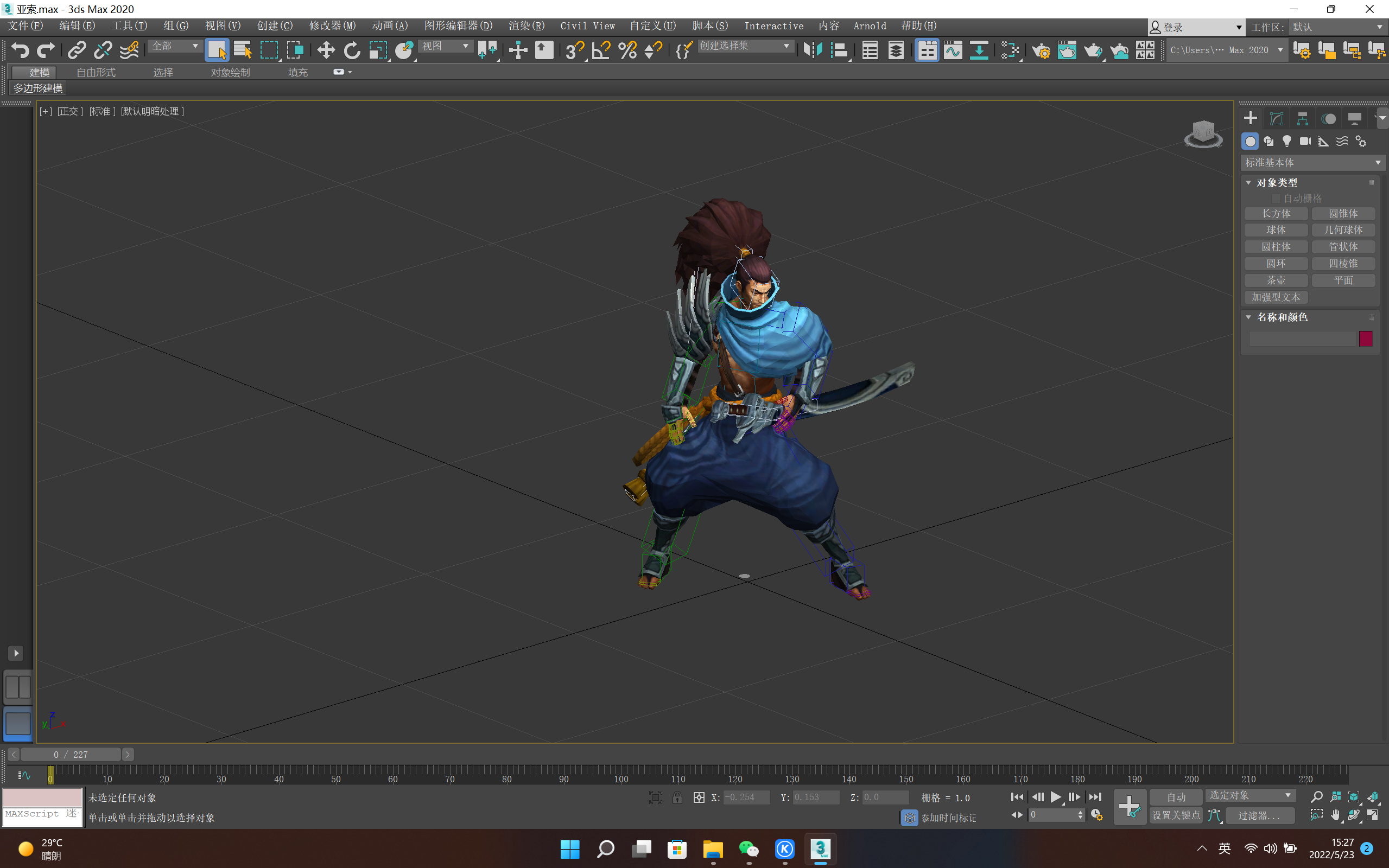Click the 圆柱体 cylinder button
This screenshot has width=1389, height=868.
point(1276,247)
